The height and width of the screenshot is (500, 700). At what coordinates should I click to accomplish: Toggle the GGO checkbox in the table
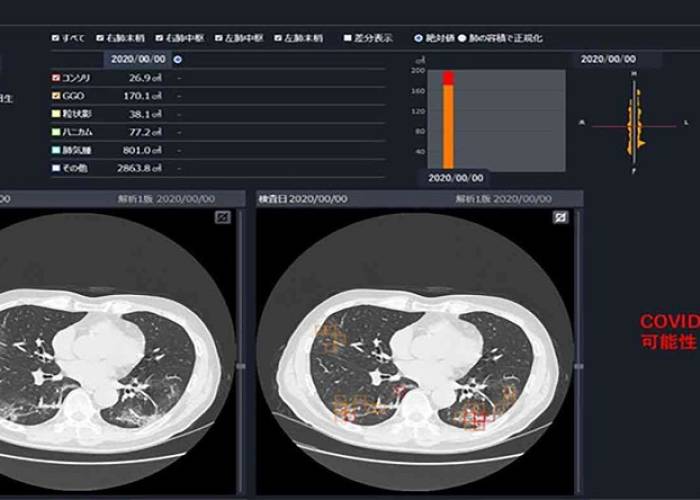(56, 96)
